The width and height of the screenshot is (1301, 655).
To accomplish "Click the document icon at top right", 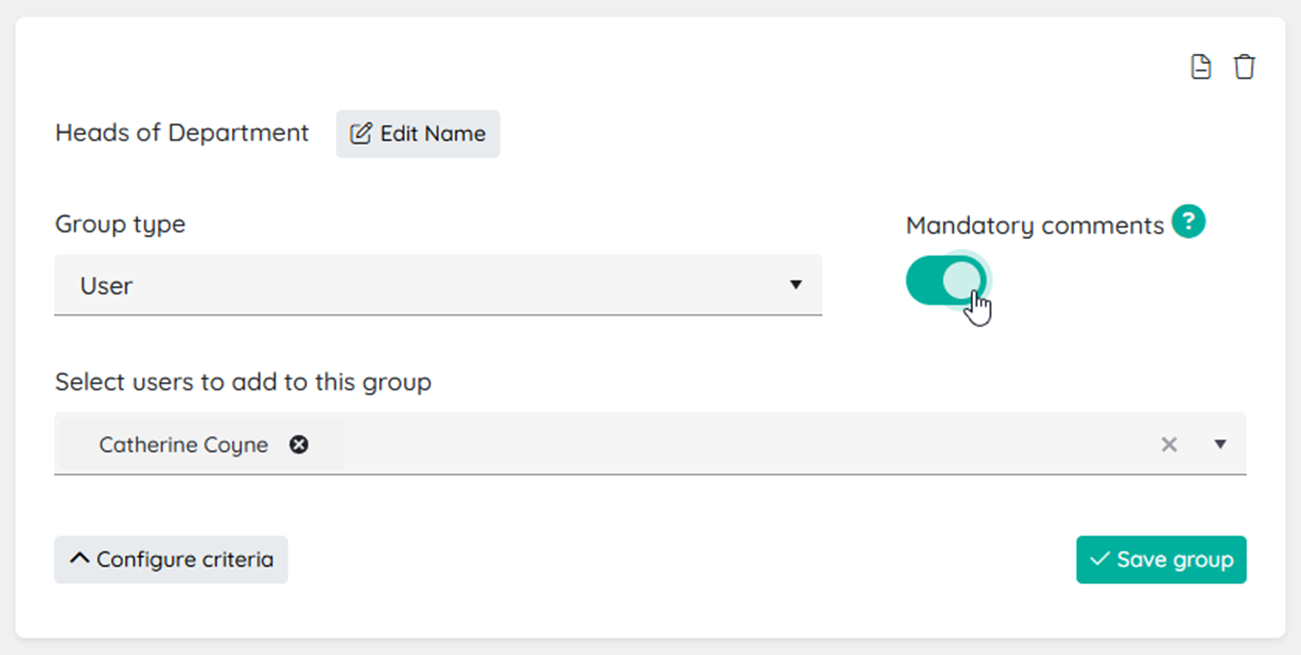I will (x=1201, y=67).
